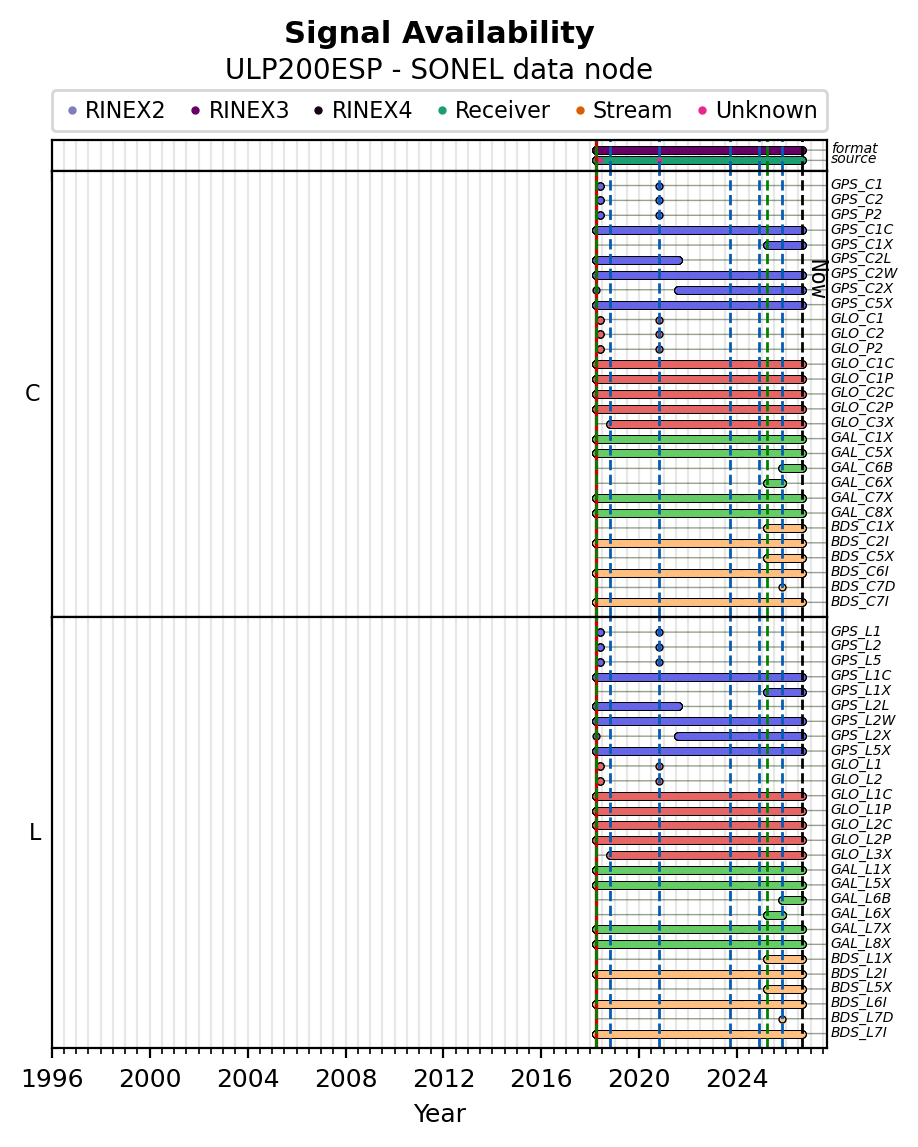Click the teal source availability bar
Image resolution: width=918 pixels, height=1147 pixels.
pyautogui.click(x=699, y=160)
